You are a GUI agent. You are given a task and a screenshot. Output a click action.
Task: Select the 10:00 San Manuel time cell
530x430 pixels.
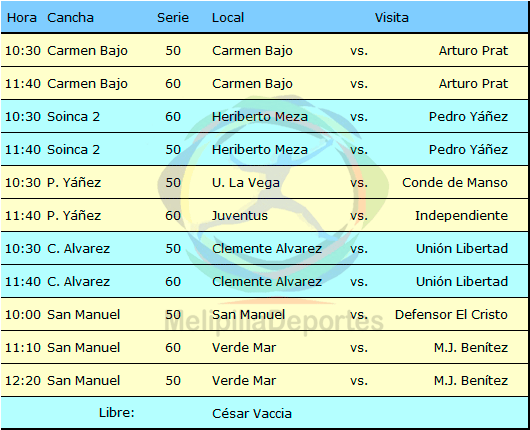click(x=23, y=314)
